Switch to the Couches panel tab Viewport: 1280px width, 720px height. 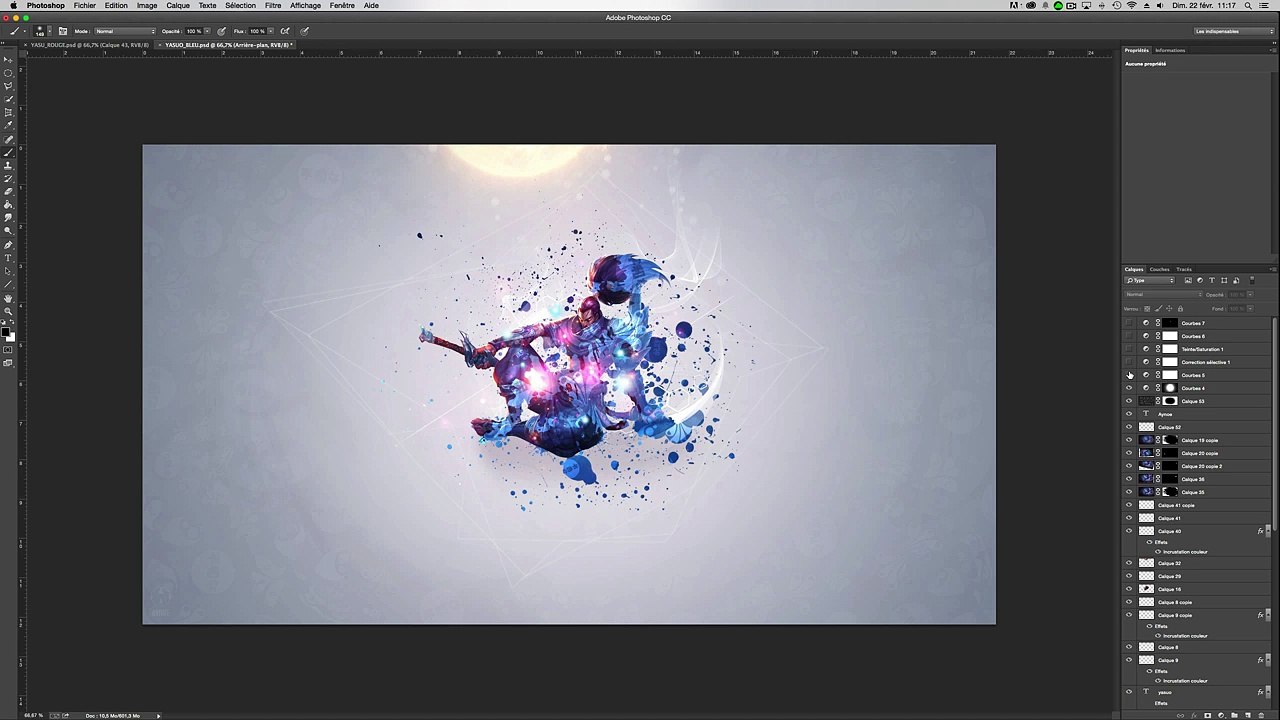coord(1159,269)
